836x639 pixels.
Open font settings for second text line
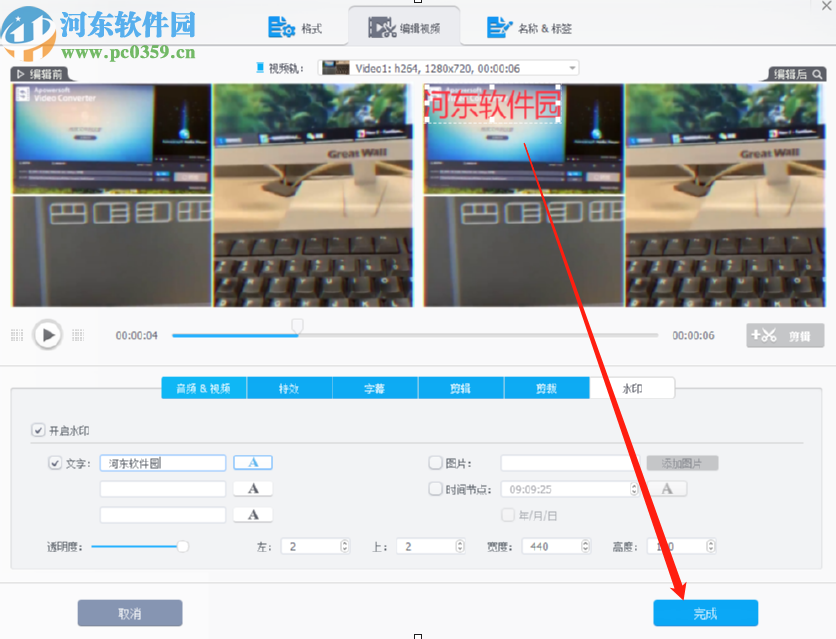click(253, 489)
